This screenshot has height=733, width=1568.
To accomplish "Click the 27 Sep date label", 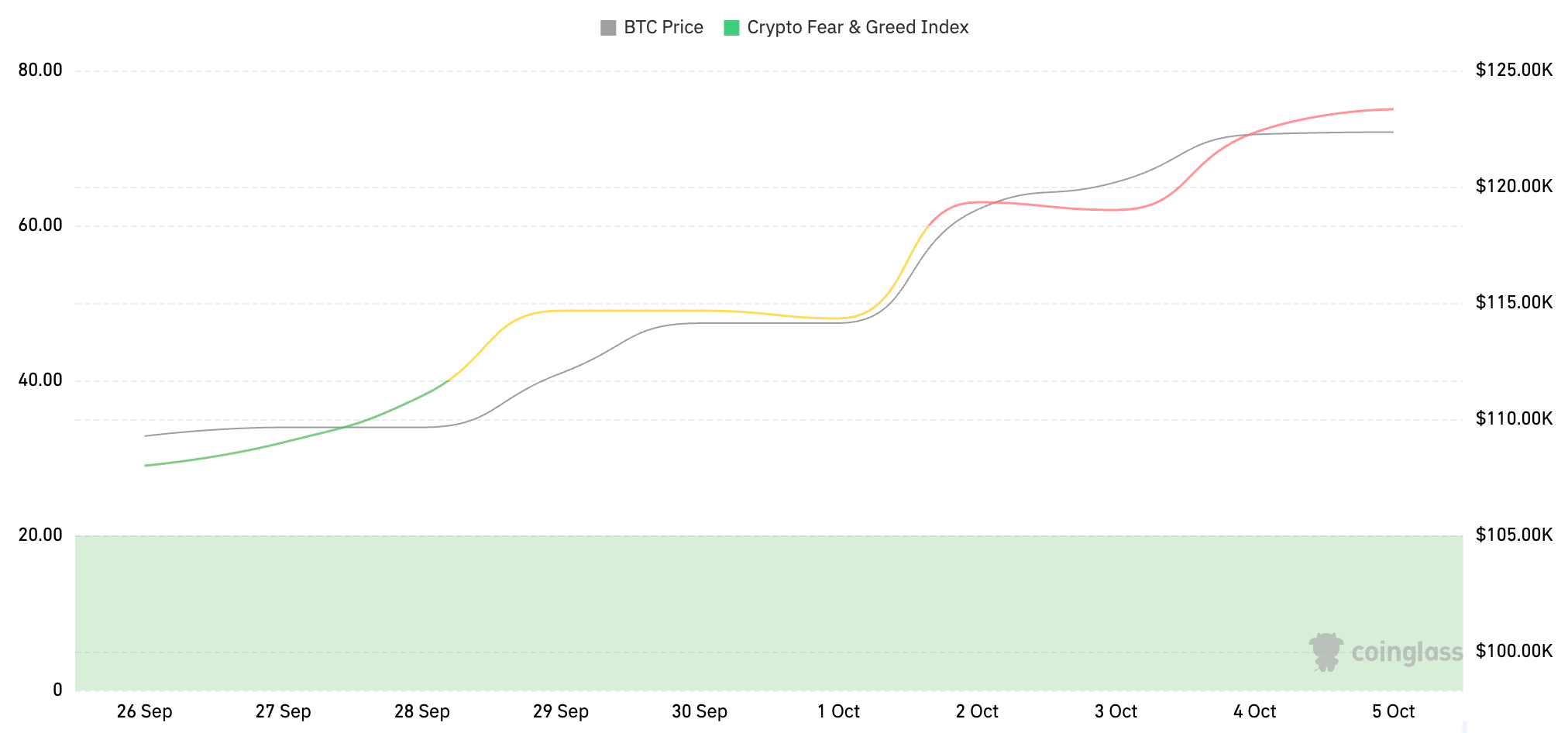I will [x=284, y=711].
